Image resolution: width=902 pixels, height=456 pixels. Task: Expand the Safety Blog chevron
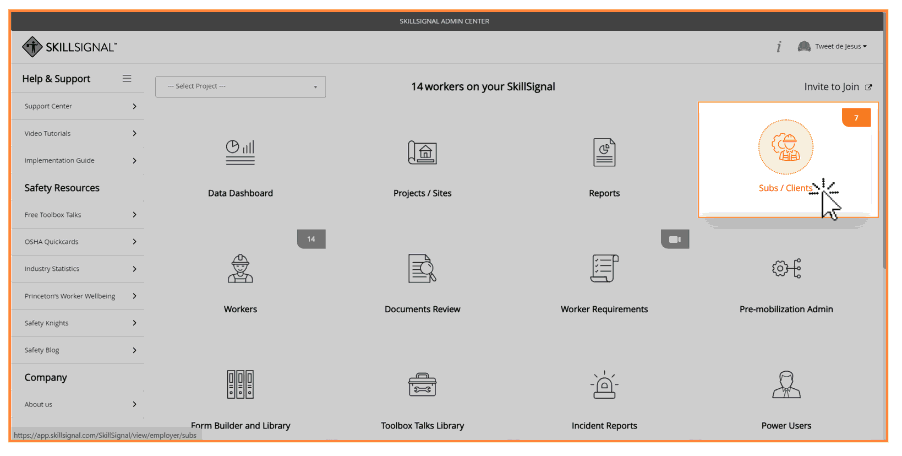[x=134, y=350]
